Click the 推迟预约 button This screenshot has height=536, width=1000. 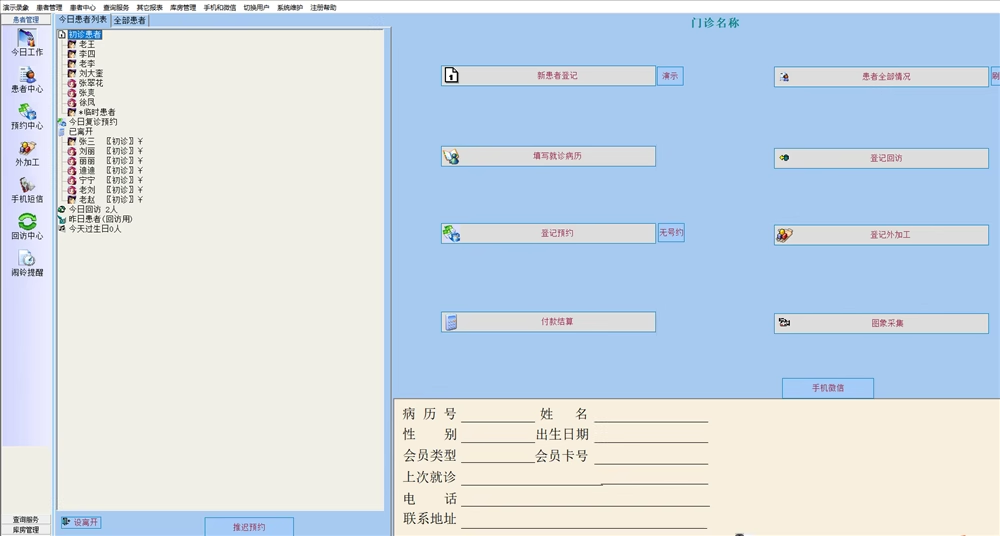(x=249, y=527)
